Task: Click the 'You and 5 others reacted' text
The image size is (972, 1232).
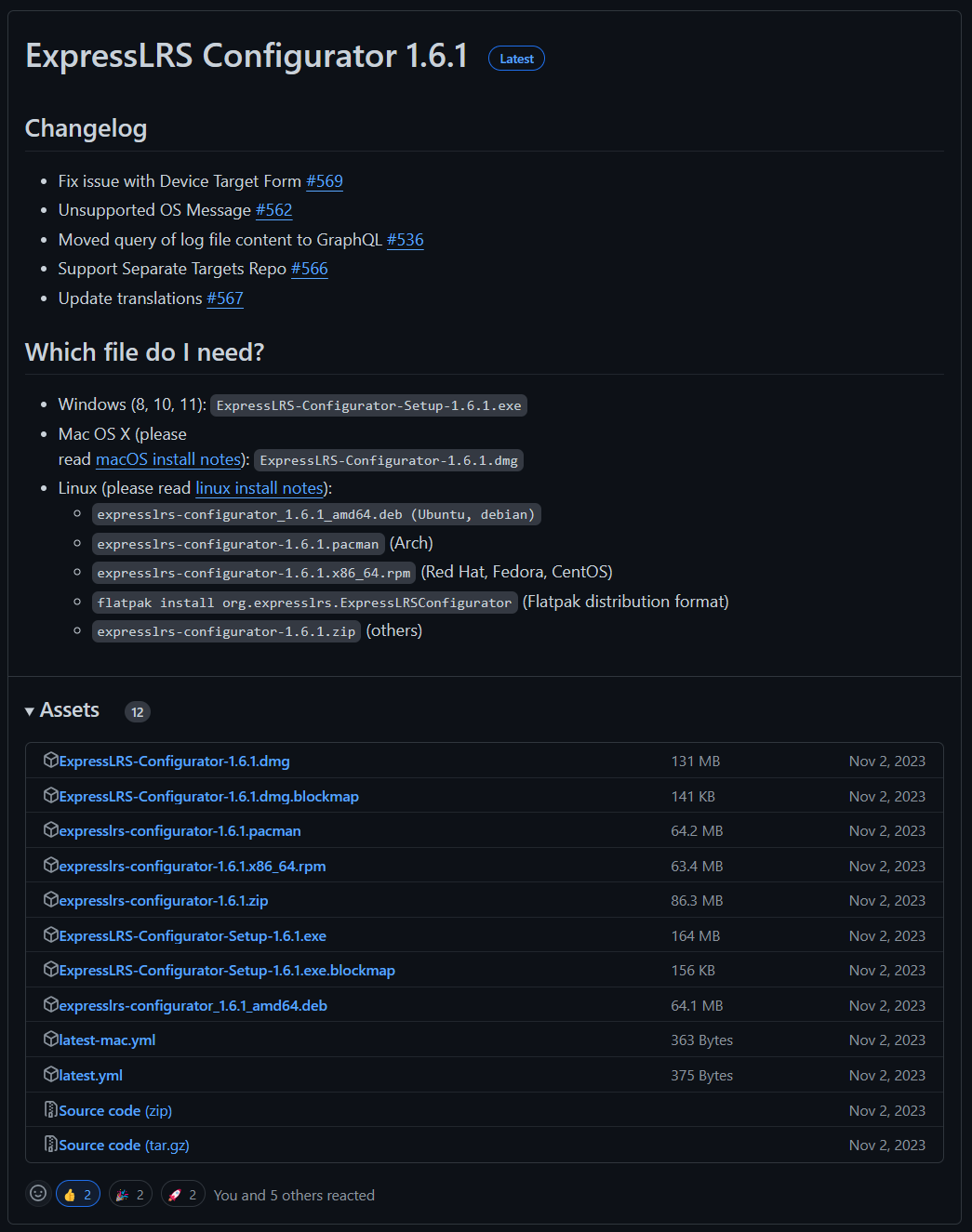Action: tap(294, 1195)
